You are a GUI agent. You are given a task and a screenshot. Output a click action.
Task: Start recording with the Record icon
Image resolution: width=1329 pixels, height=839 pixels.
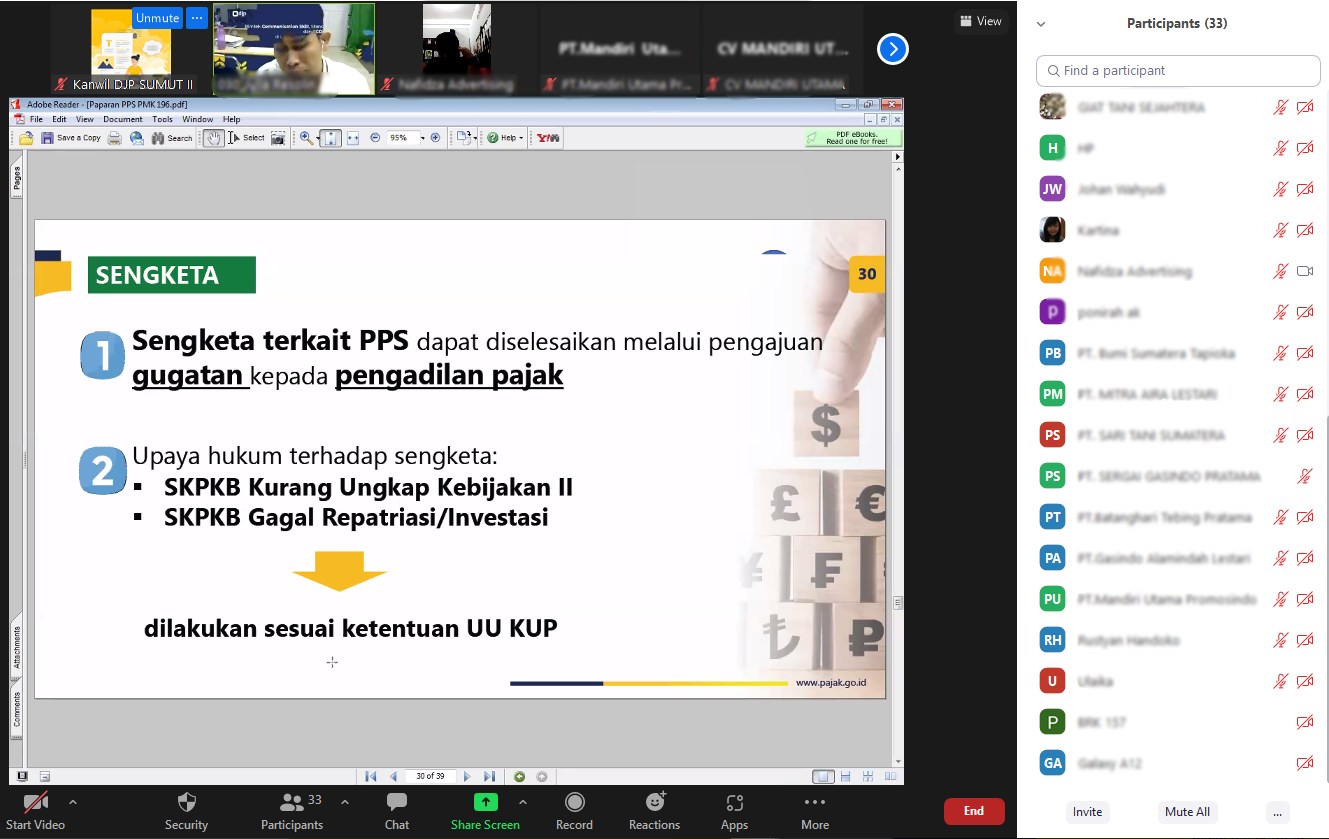574,802
